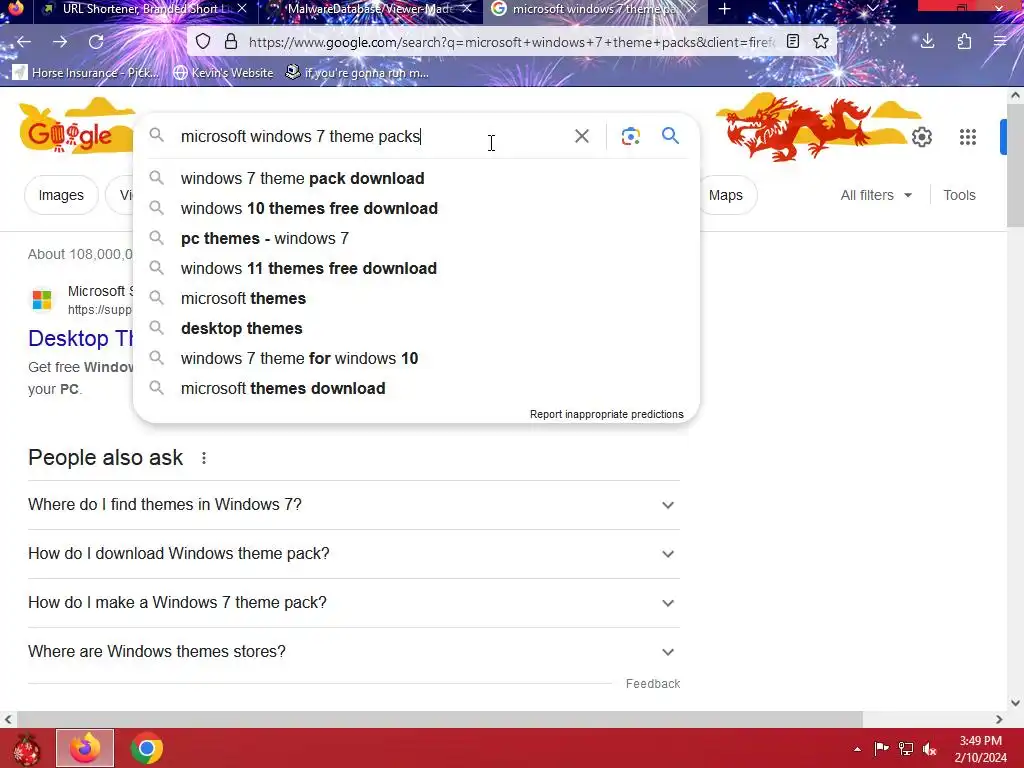Open the Horse Insurance bookmark
This screenshot has height=768, width=1024.
tap(86, 72)
